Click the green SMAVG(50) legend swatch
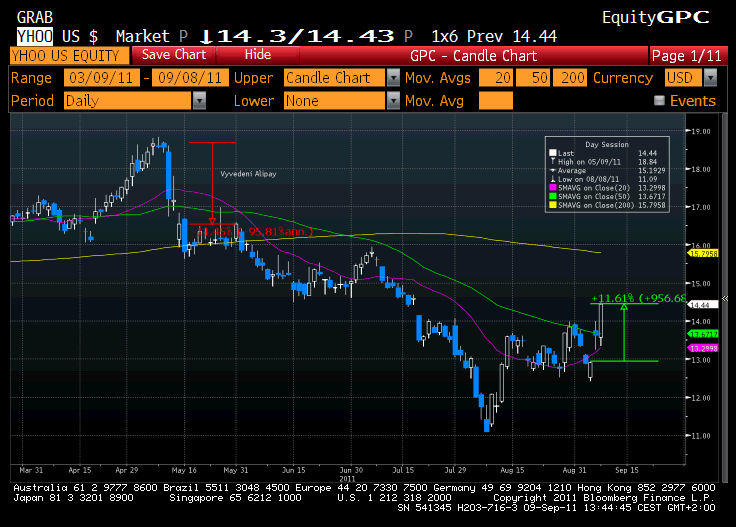The image size is (736, 527). 552,196
